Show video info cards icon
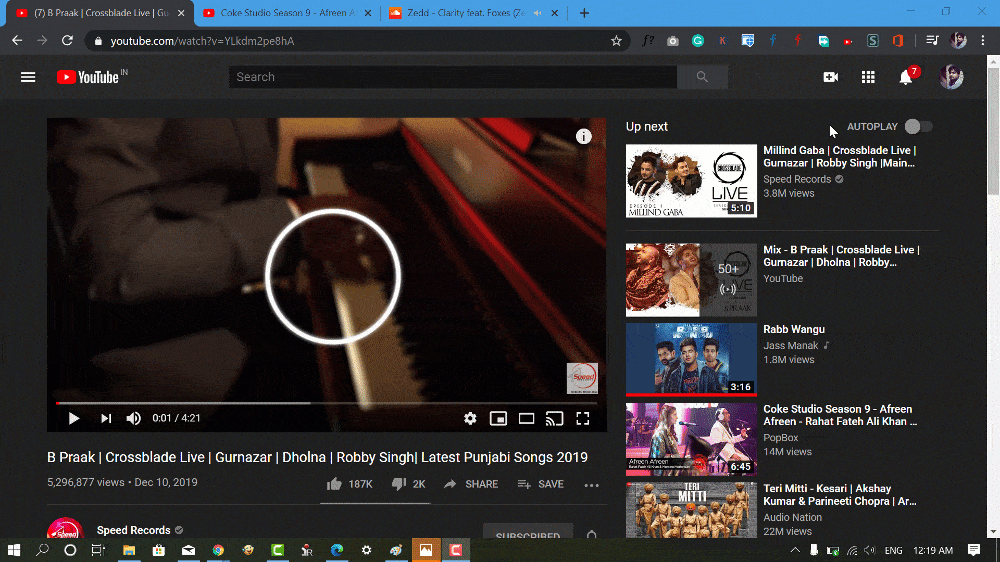Image resolution: width=1000 pixels, height=562 pixels. [x=584, y=137]
